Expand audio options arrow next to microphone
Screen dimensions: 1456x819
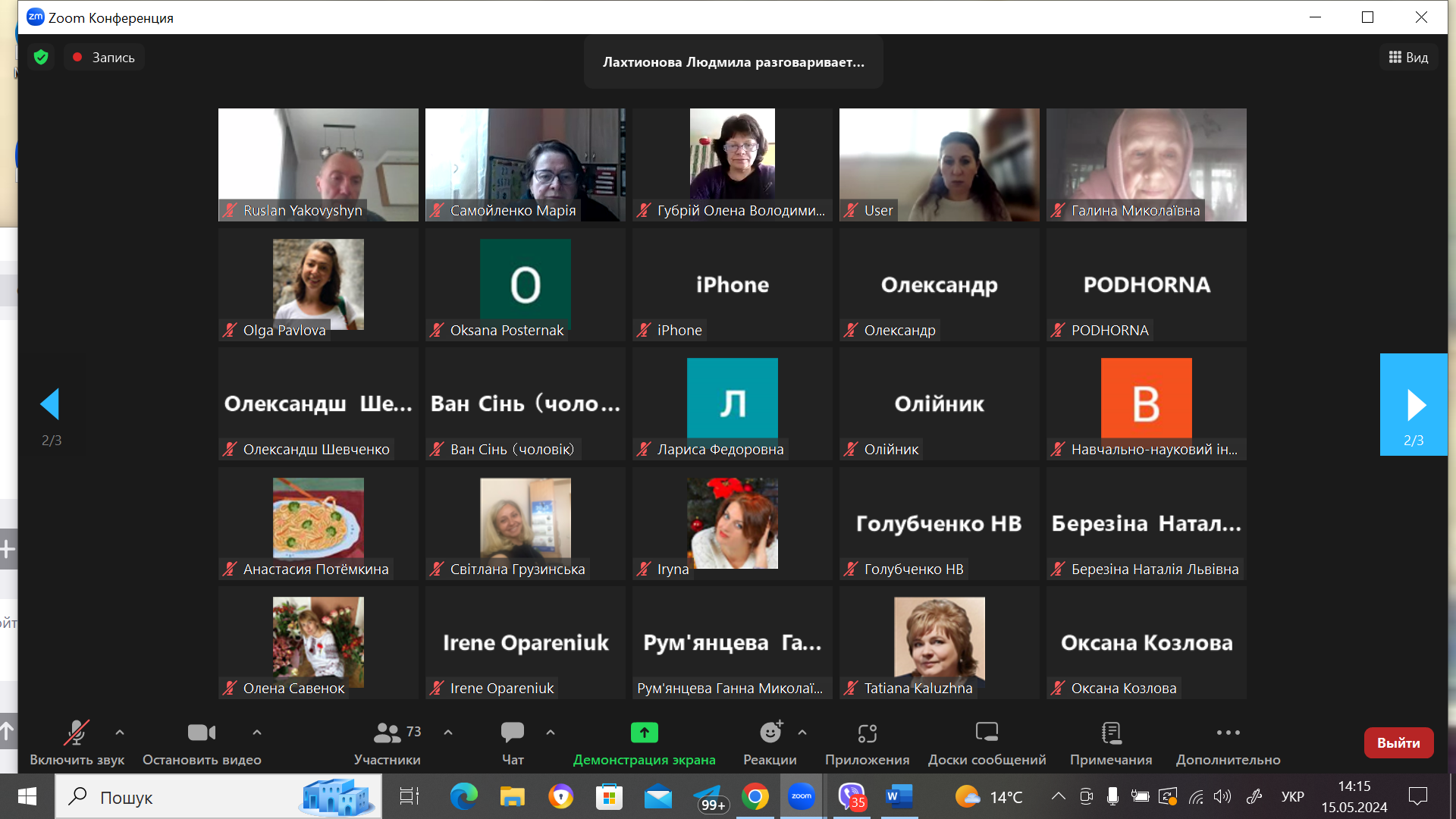pos(120,733)
